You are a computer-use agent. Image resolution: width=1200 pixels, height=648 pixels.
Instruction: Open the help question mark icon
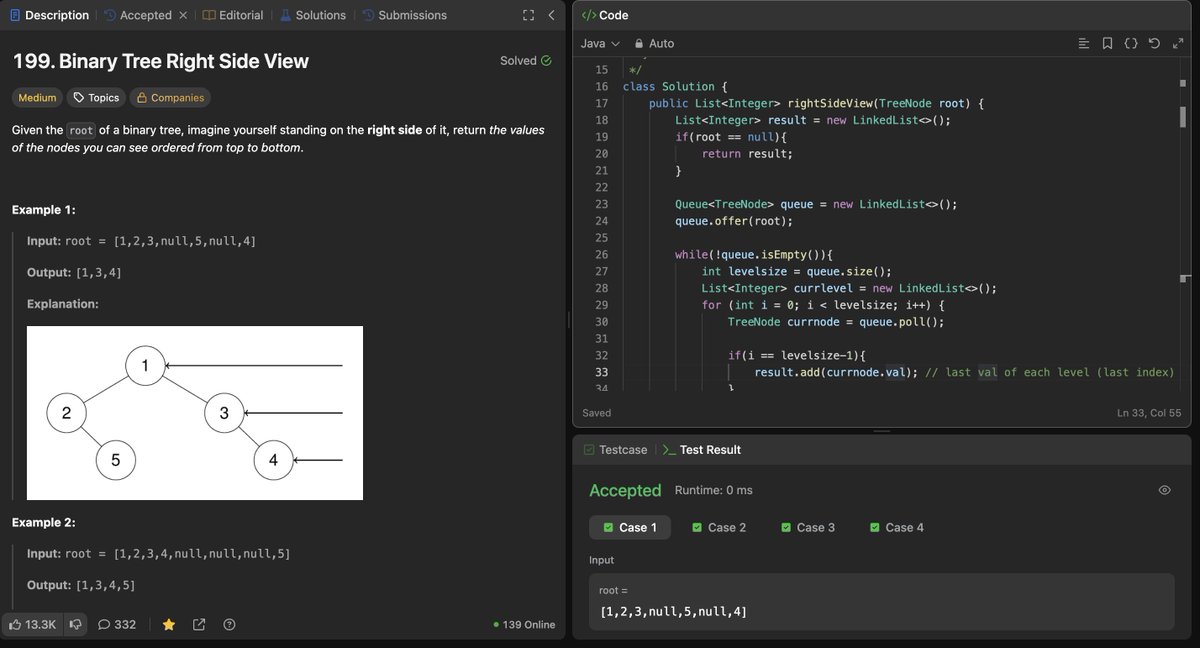click(229, 624)
